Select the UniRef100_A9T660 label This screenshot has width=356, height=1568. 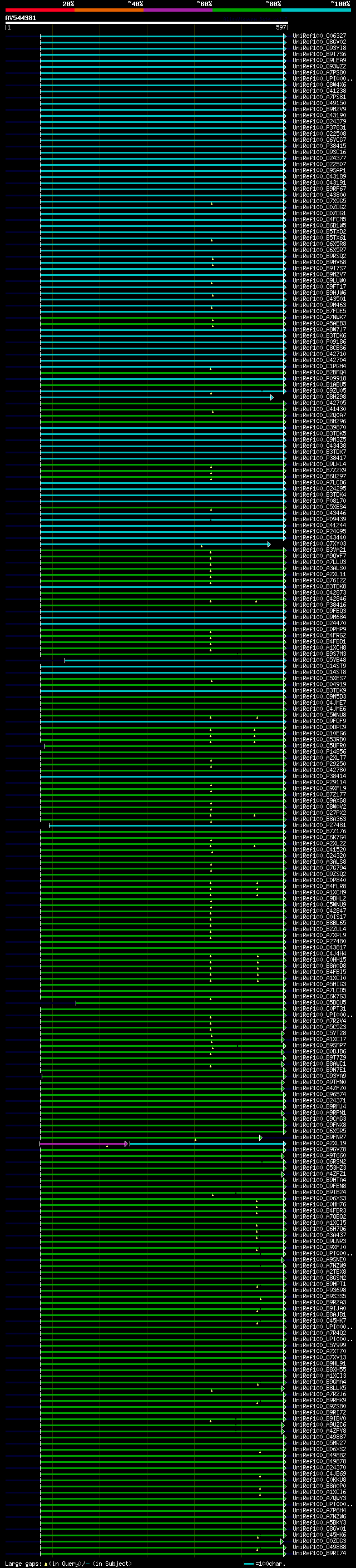click(x=319, y=1156)
